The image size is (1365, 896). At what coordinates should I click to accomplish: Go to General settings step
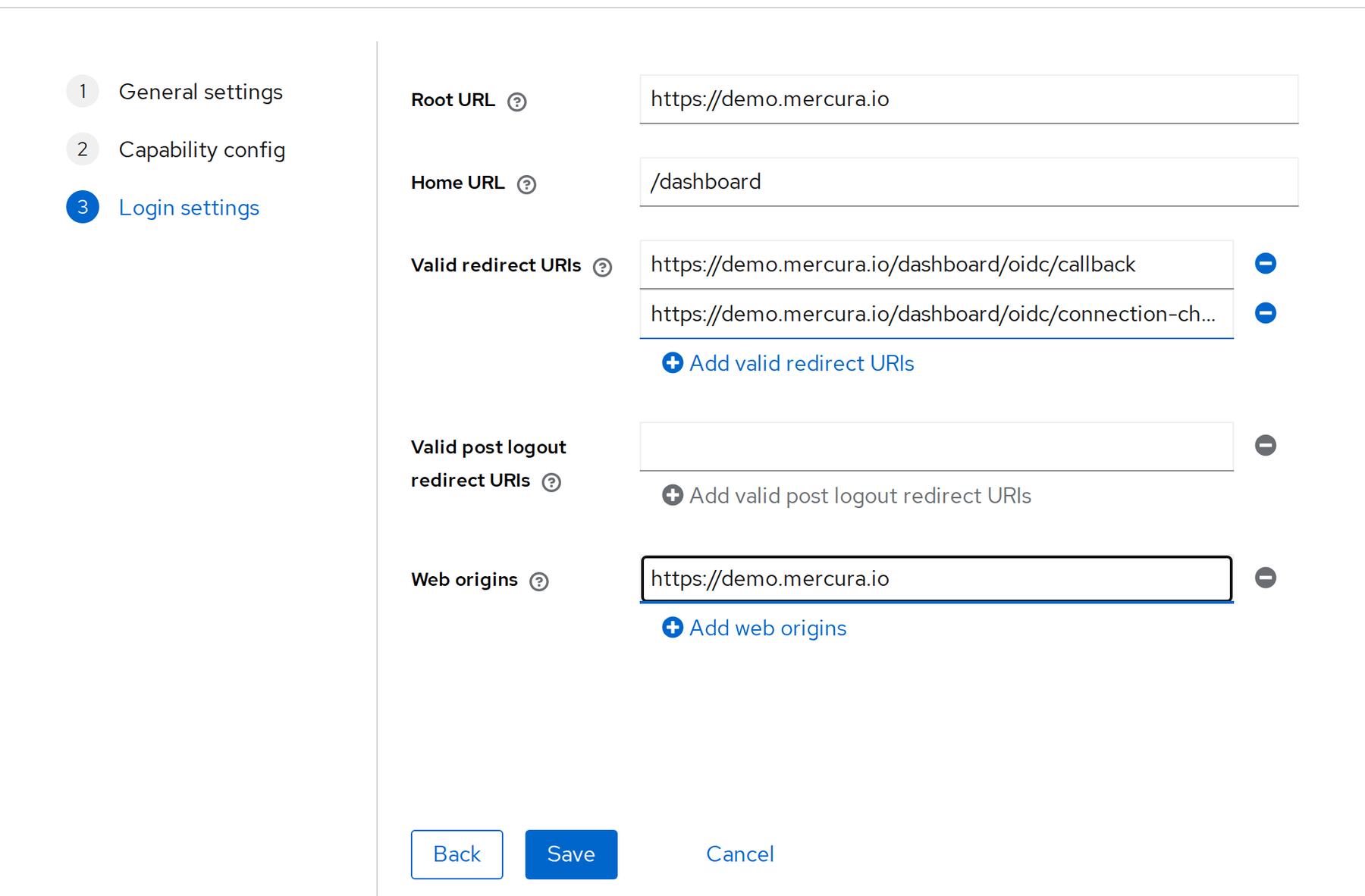tap(175, 92)
